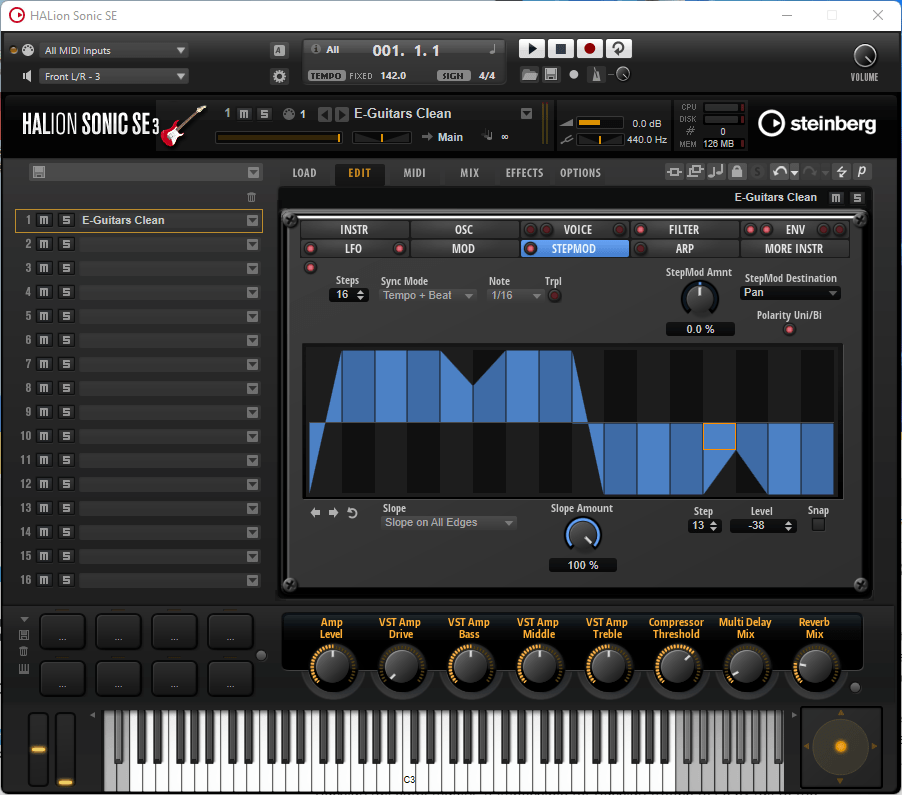The image size is (902, 795).
Task: Open the FILTER page button
Action: tap(684, 230)
